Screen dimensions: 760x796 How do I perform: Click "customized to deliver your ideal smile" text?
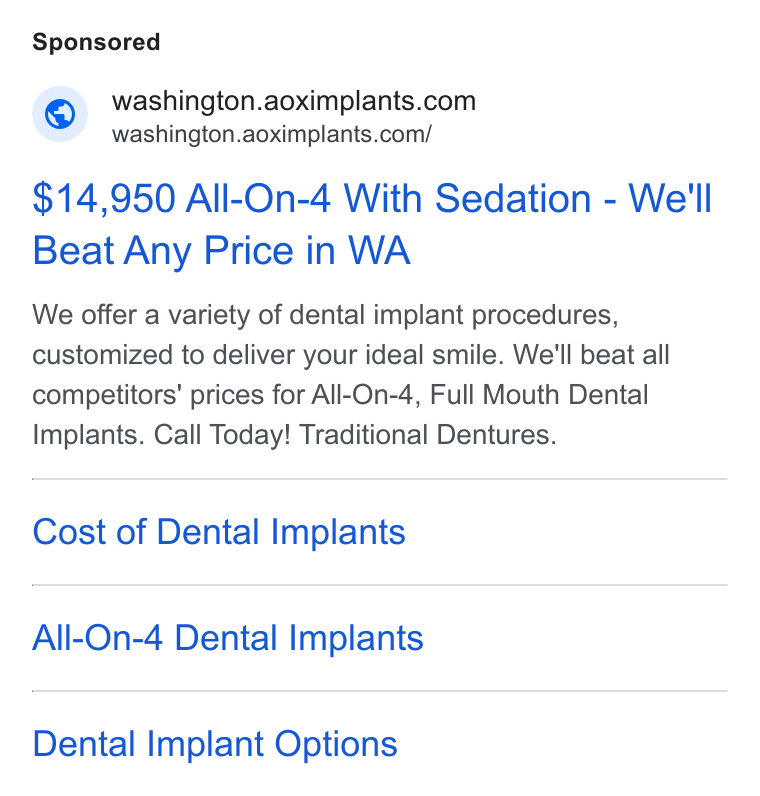pos(268,355)
